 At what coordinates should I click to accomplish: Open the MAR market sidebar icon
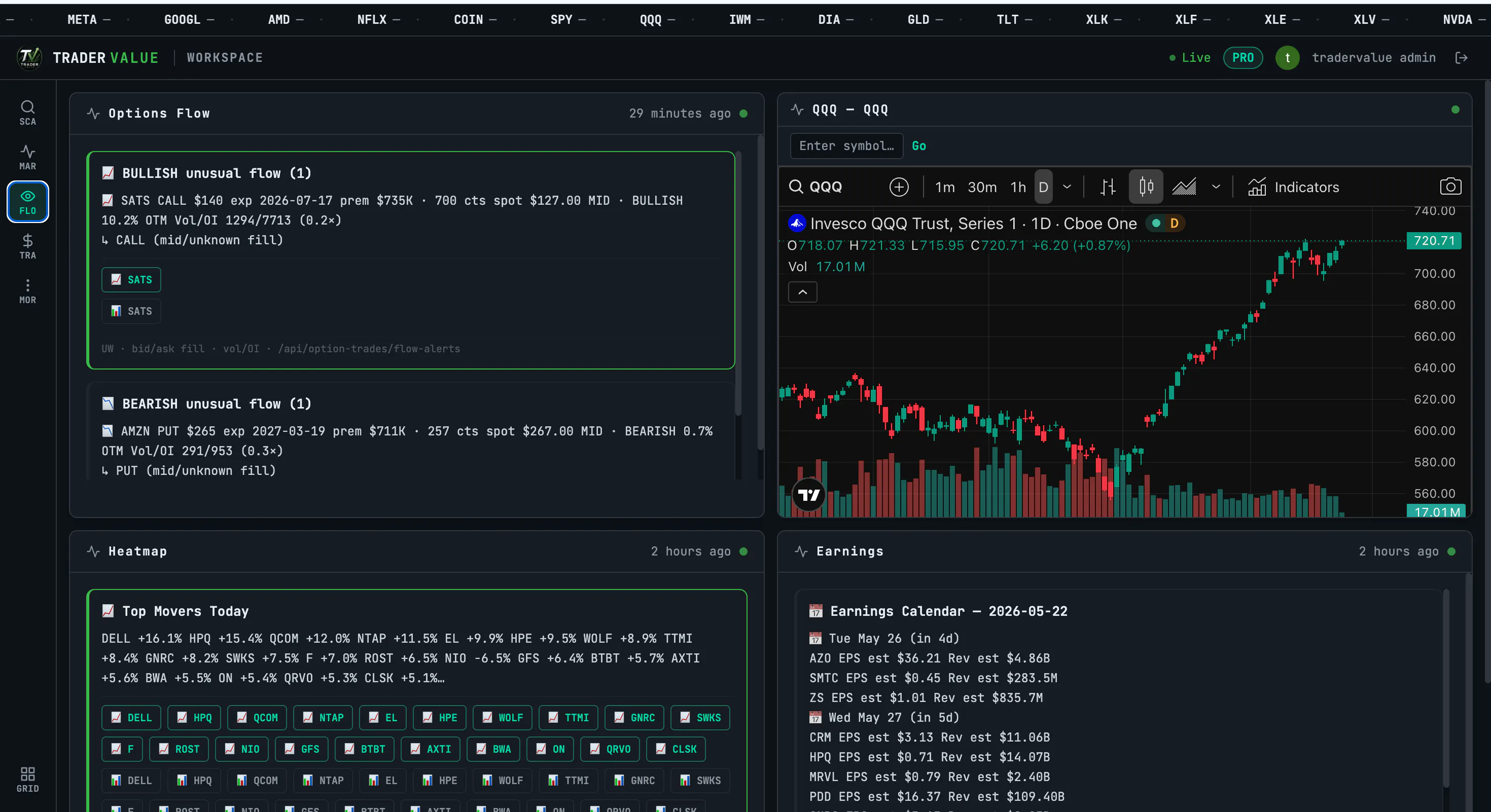click(x=27, y=157)
